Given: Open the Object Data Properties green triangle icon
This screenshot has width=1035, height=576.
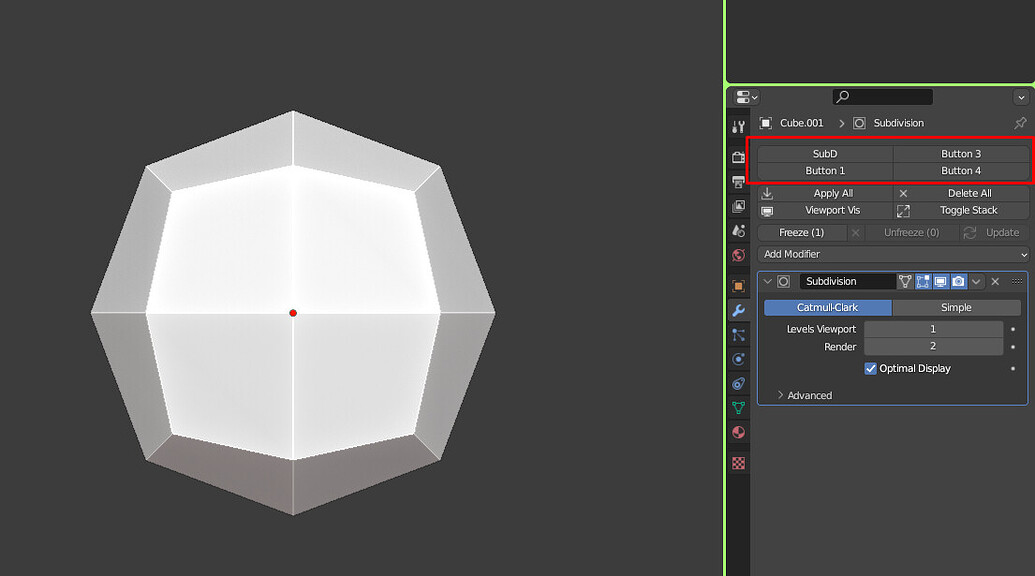Looking at the screenshot, I should pyautogui.click(x=738, y=409).
